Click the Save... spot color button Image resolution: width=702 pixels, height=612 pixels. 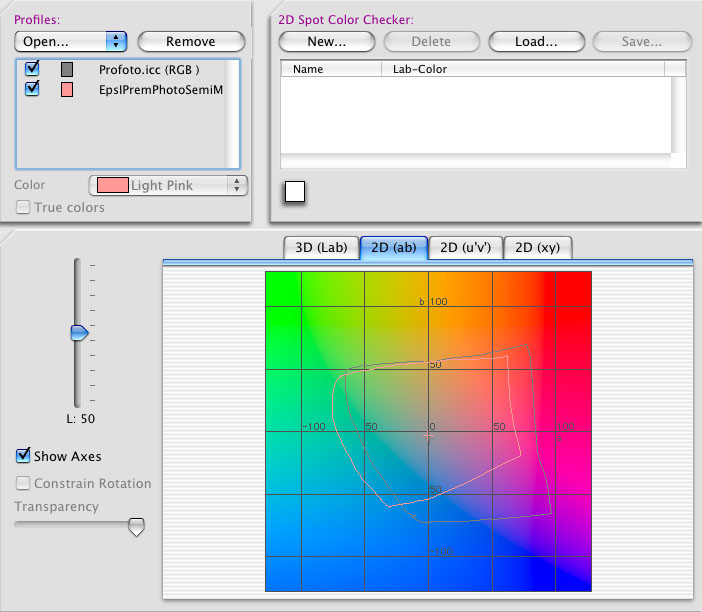pos(642,42)
